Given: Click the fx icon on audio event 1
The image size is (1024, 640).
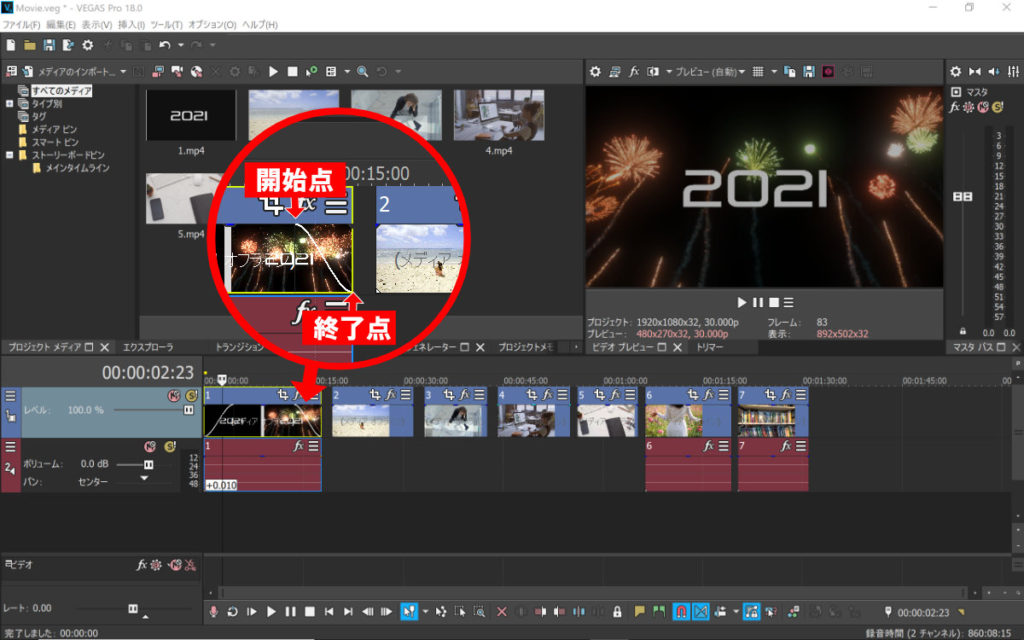Looking at the screenshot, I should coord(298,446).
